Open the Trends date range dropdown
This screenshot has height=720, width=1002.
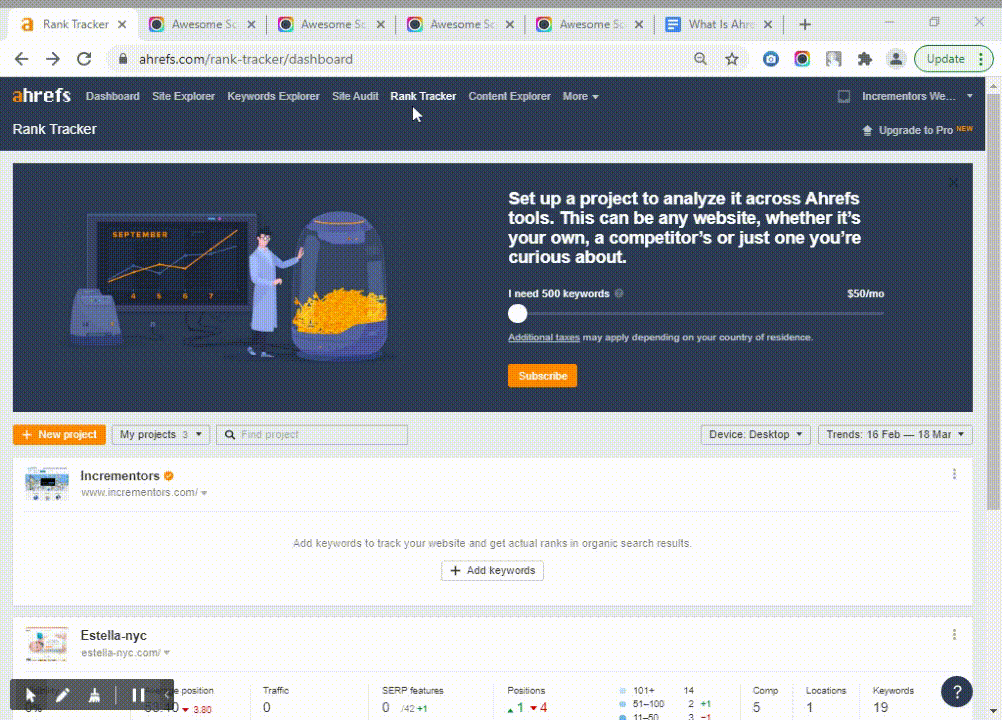pos(895,434)
